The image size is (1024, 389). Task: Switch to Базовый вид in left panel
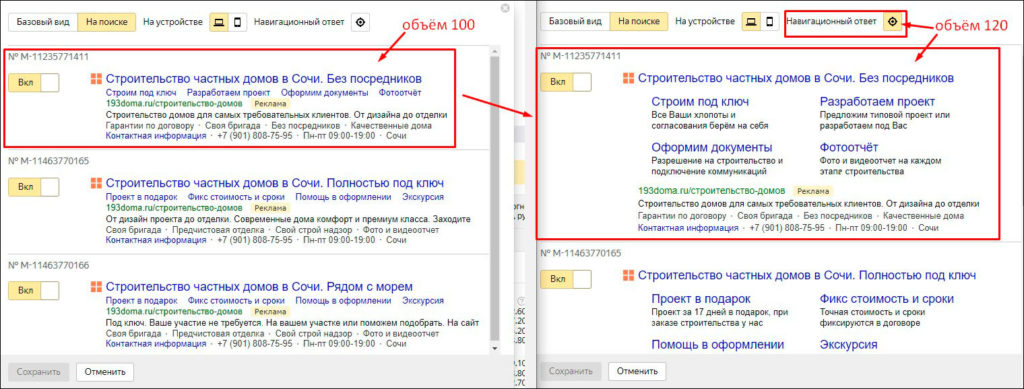(43, 22)
